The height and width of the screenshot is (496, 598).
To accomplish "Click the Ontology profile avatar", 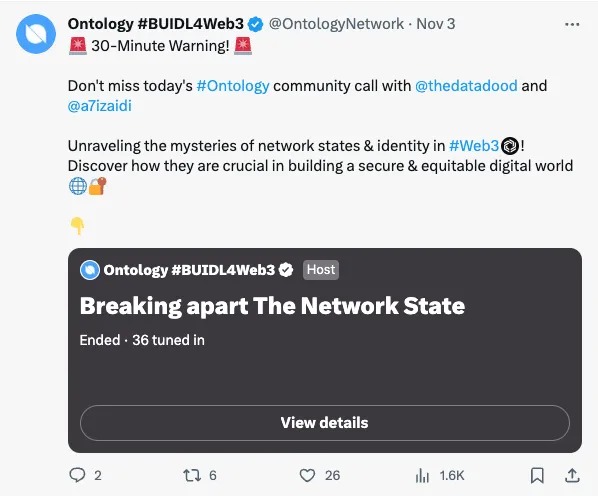I will coord(36,34).
